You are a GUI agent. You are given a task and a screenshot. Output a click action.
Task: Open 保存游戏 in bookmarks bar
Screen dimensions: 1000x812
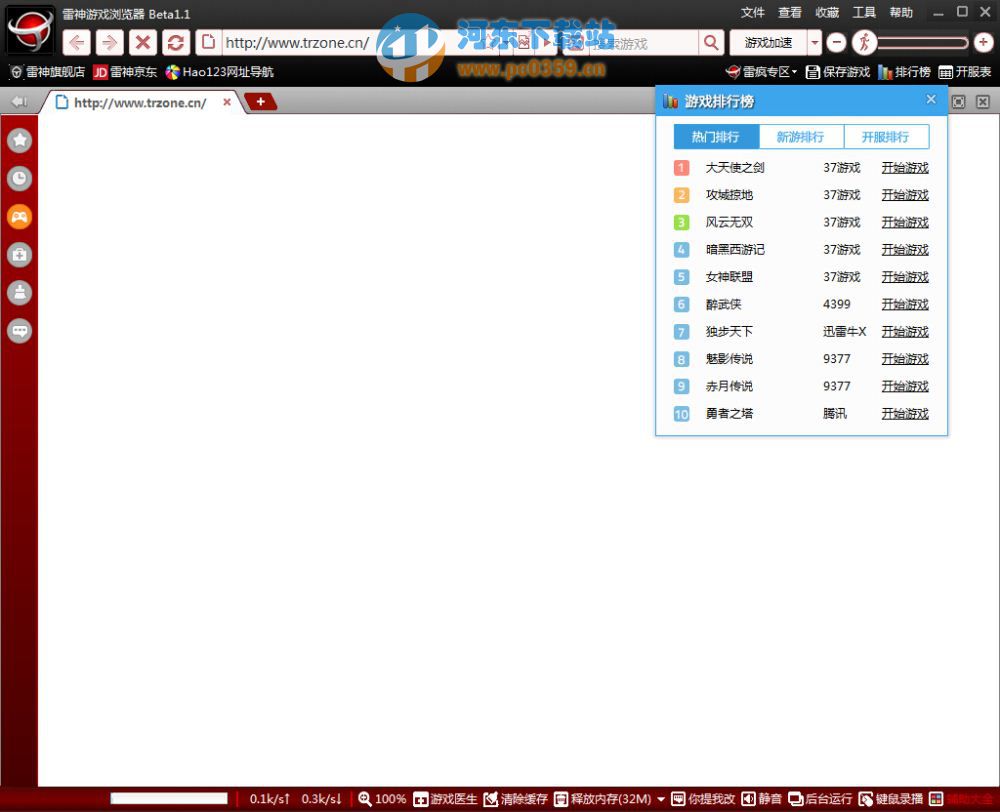tap(838, 72)
